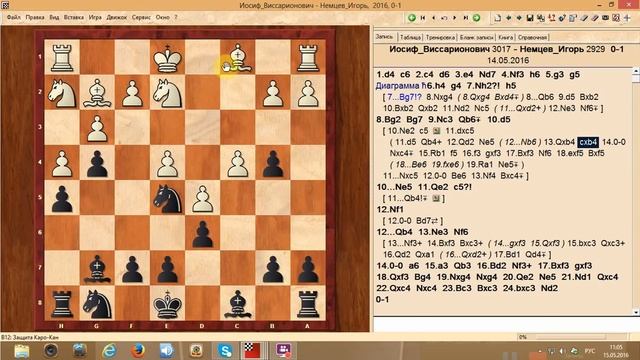Viewport: 640px width, 360px height.
Task: Click the black right arrow toolbar icon
Action: tap(519, 18)
